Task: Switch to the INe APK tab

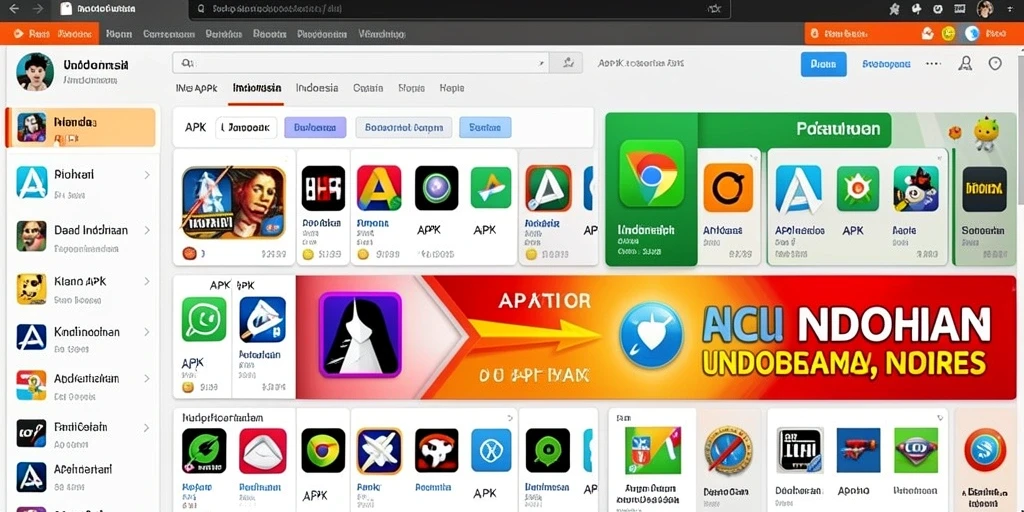Action: (196, 88)
